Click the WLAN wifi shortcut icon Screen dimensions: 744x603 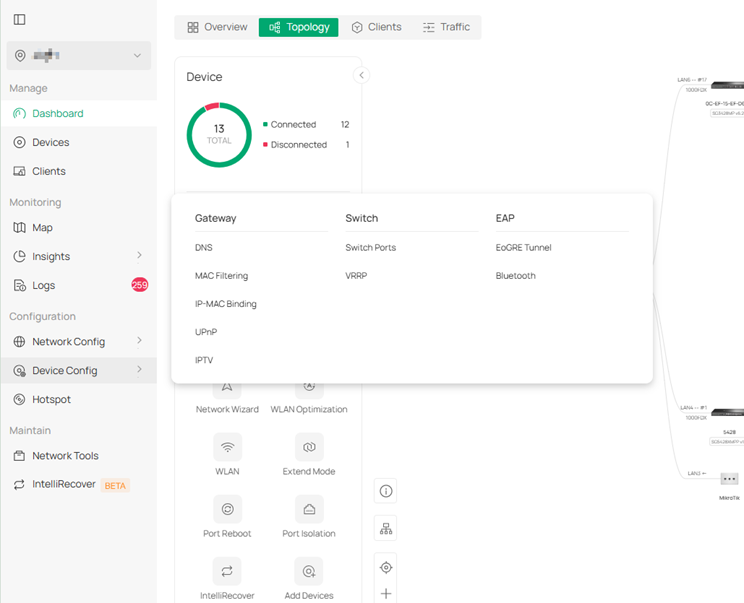tap(227, 447)
